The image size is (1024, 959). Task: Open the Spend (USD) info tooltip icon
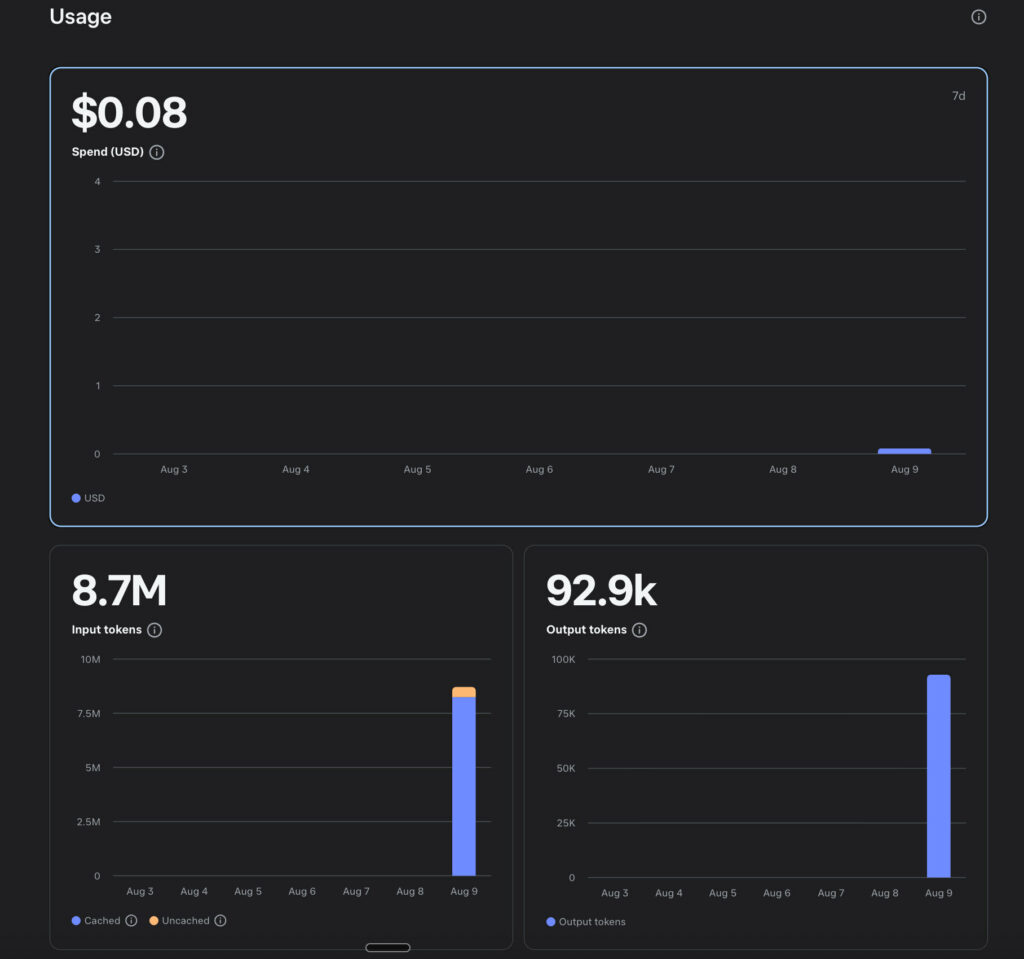click(x=157, y=152)
